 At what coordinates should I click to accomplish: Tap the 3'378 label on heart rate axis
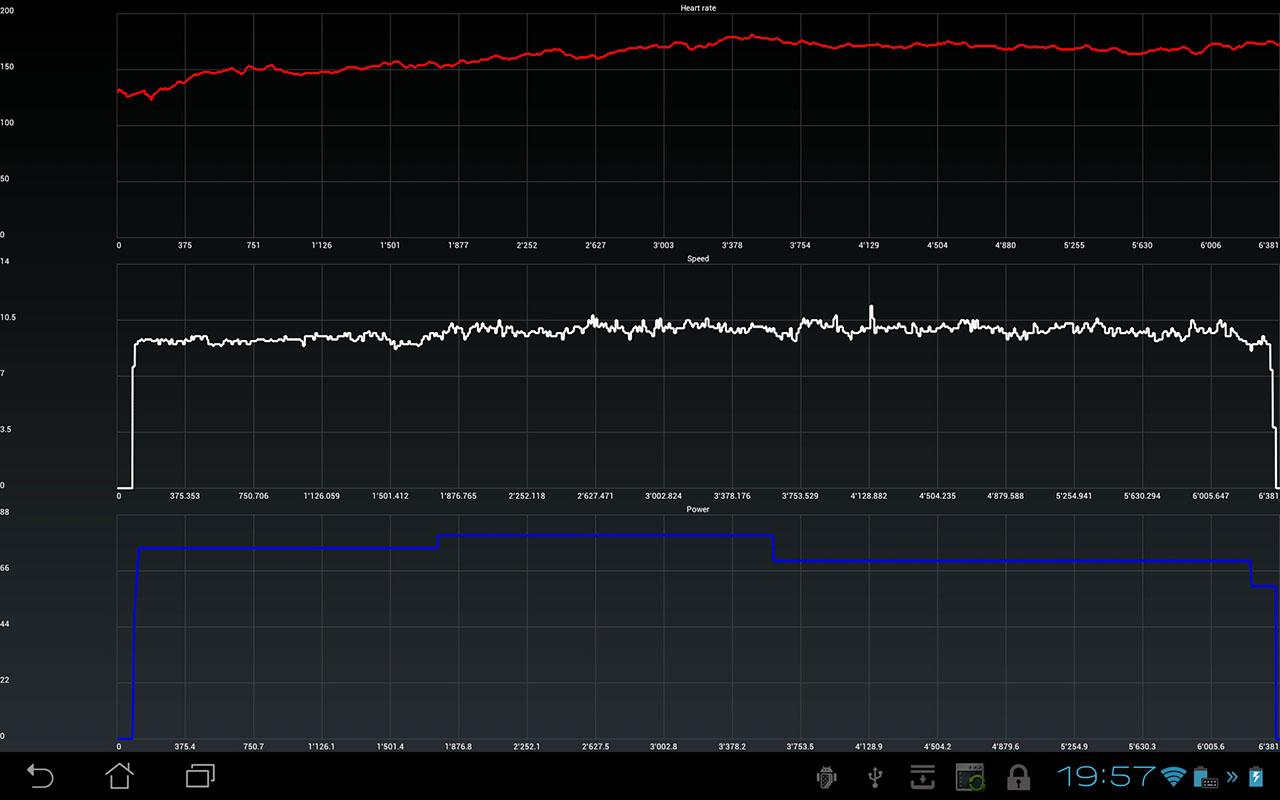pyautogui.click(x=732, y=245)
